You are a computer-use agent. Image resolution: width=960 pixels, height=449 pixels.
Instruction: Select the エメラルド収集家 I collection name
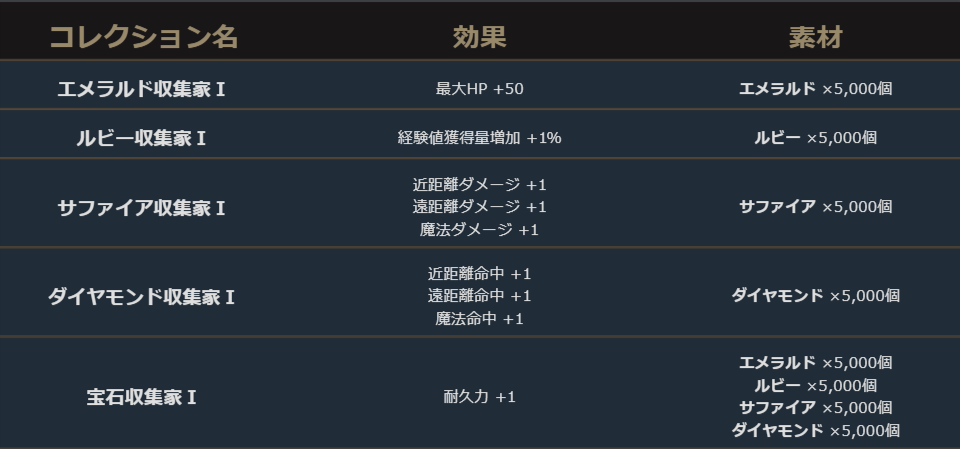tap(141, 88)
